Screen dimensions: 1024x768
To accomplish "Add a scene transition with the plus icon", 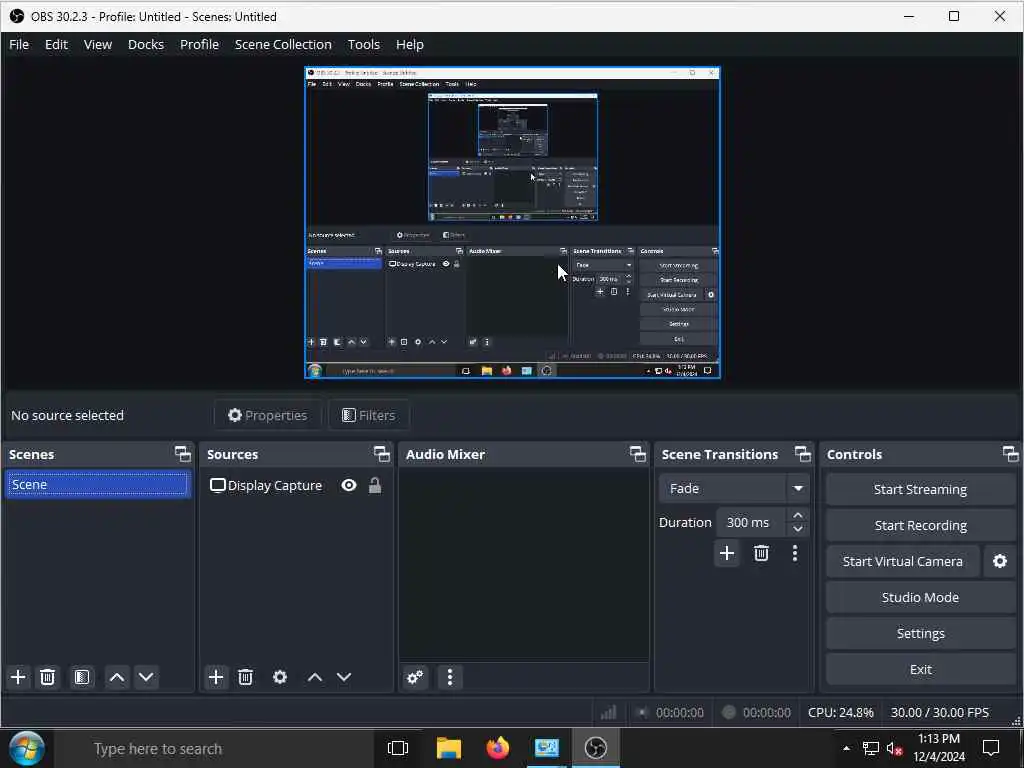I will click(x=727, y=554).
